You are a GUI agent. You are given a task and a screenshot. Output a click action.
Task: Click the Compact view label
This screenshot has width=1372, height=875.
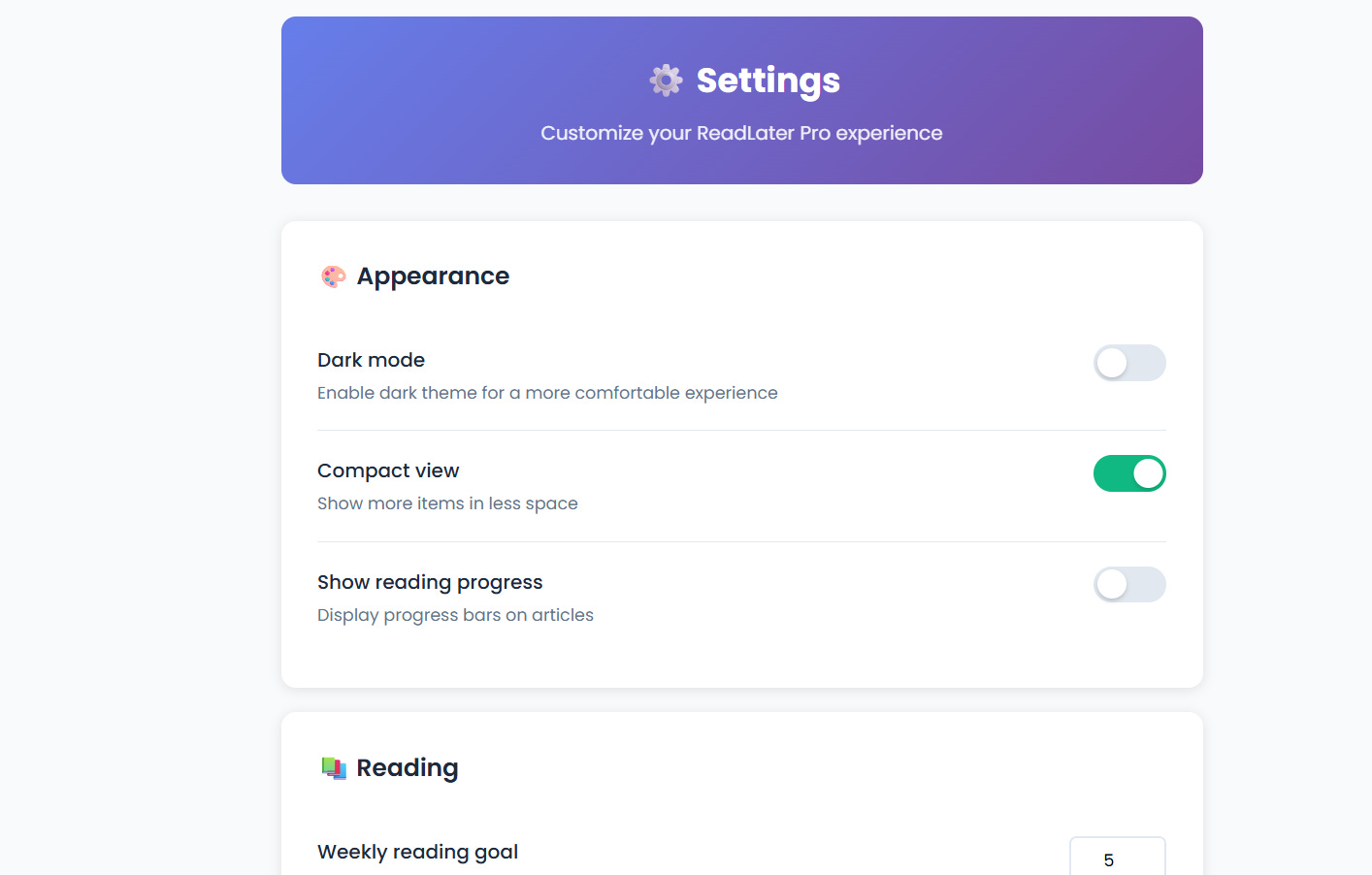pyautogui.click(x=388, y=470)
